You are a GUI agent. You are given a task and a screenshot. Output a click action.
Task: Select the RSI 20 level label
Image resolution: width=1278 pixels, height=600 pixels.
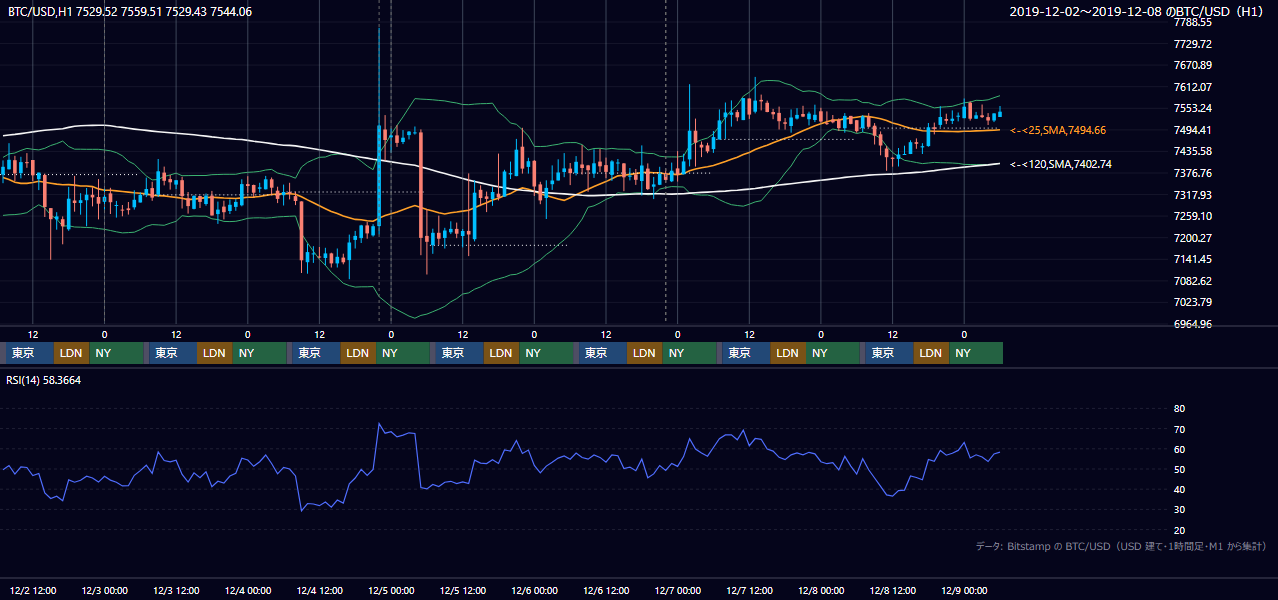(1179, 530)
